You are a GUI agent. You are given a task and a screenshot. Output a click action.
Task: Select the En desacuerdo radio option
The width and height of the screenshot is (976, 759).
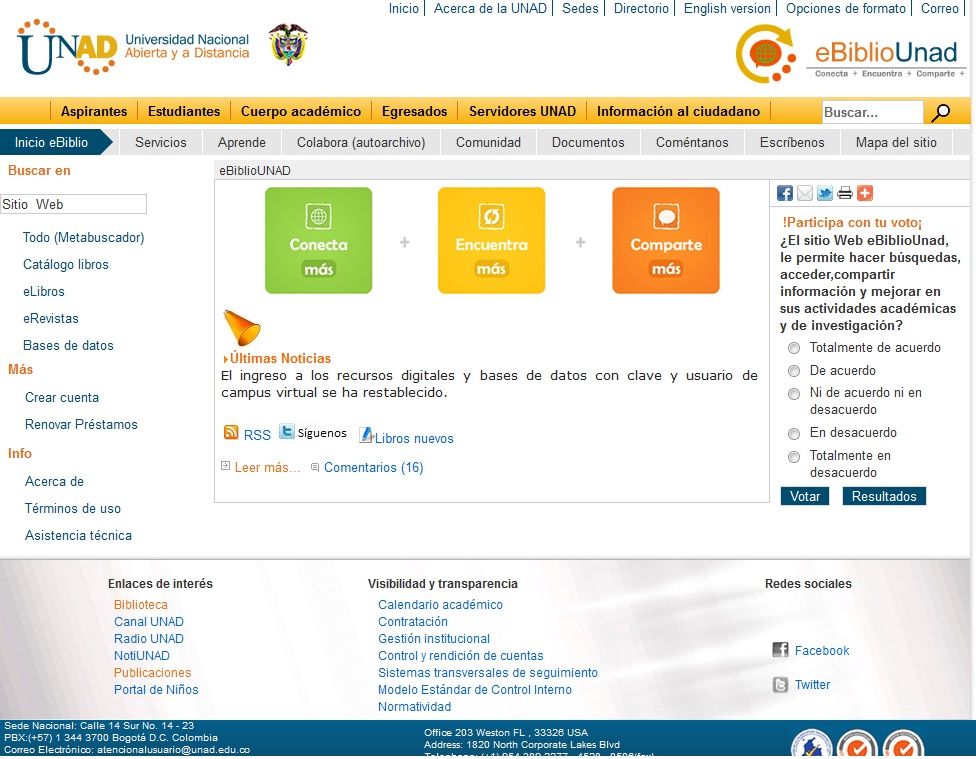794,433
